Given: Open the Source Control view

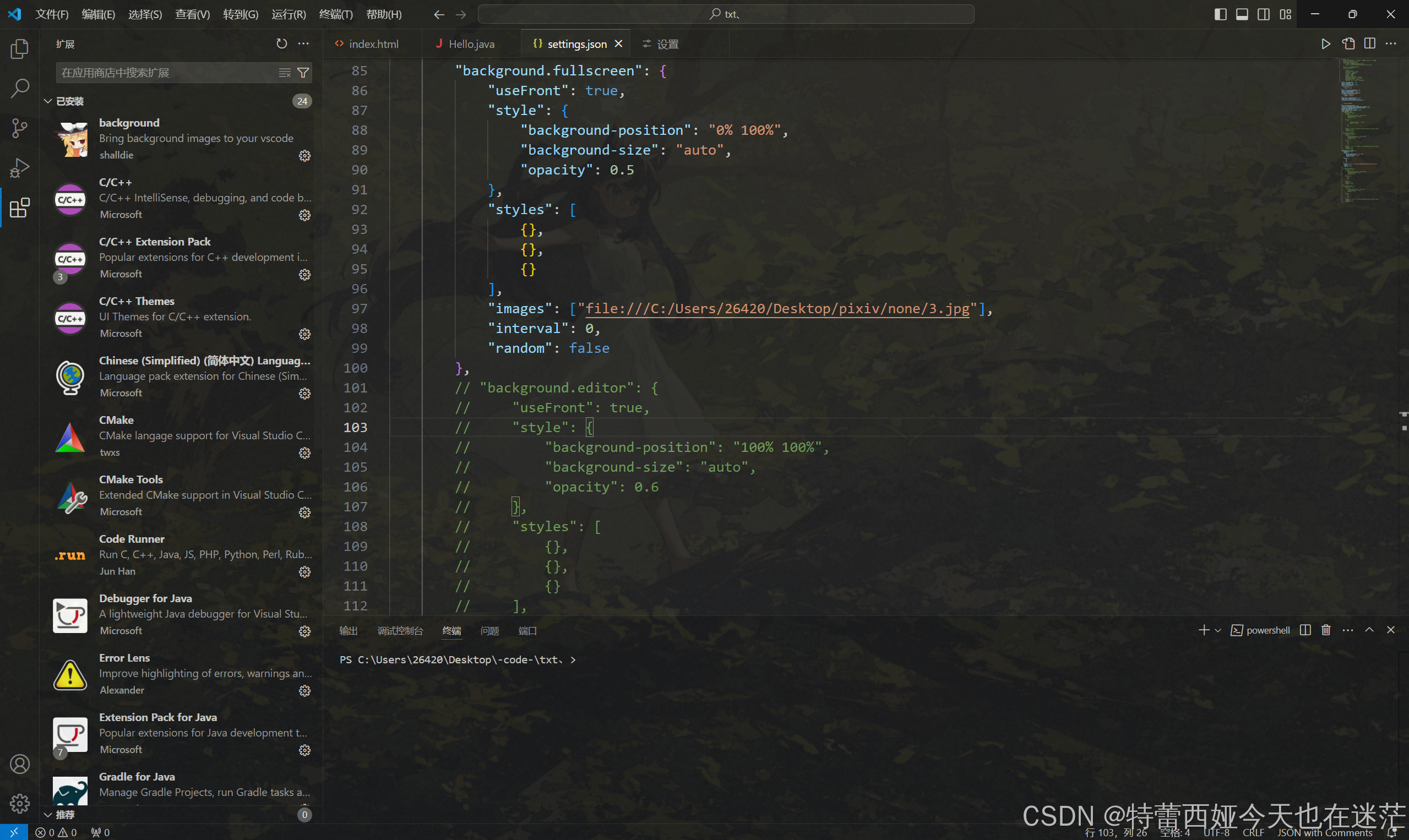Looking at the screenshot, I should [x=20, y=128].
